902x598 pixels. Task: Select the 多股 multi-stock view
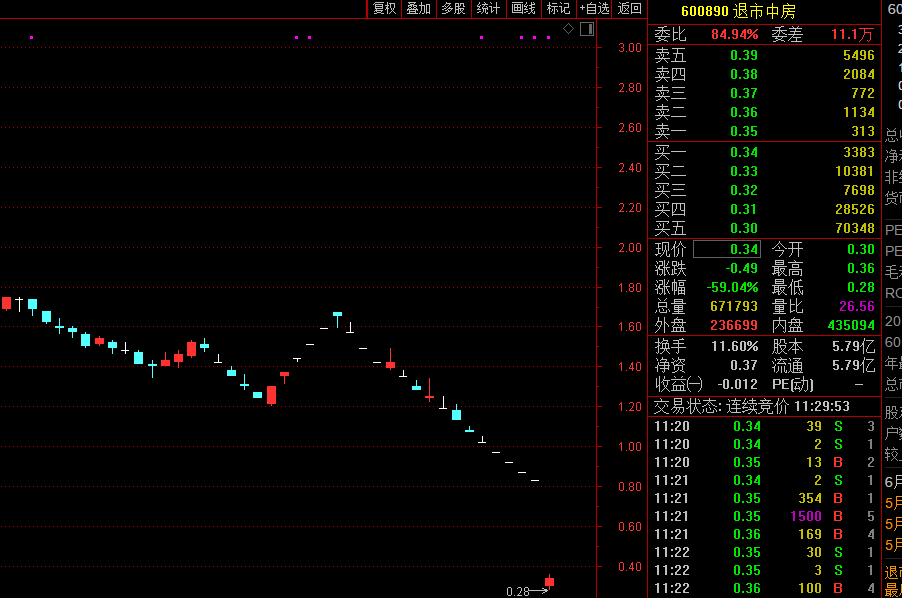click(453, 9)
